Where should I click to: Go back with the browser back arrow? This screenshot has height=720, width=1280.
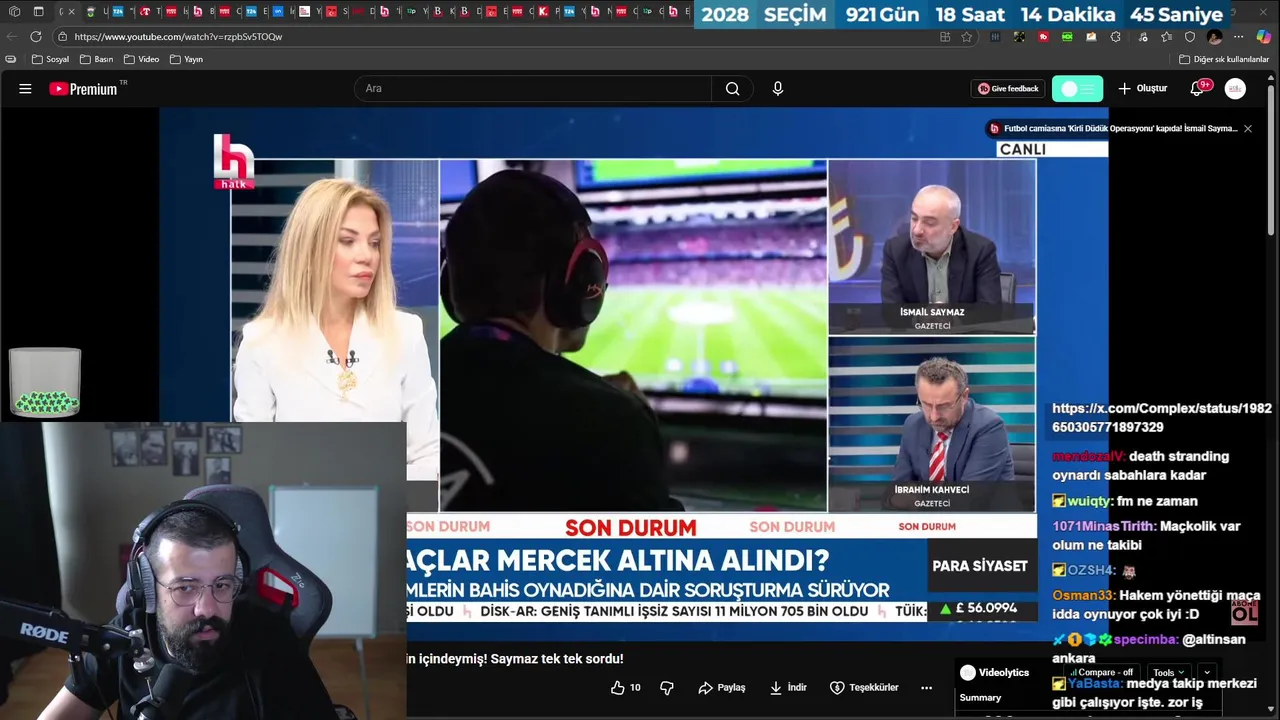tap(12, 36)
